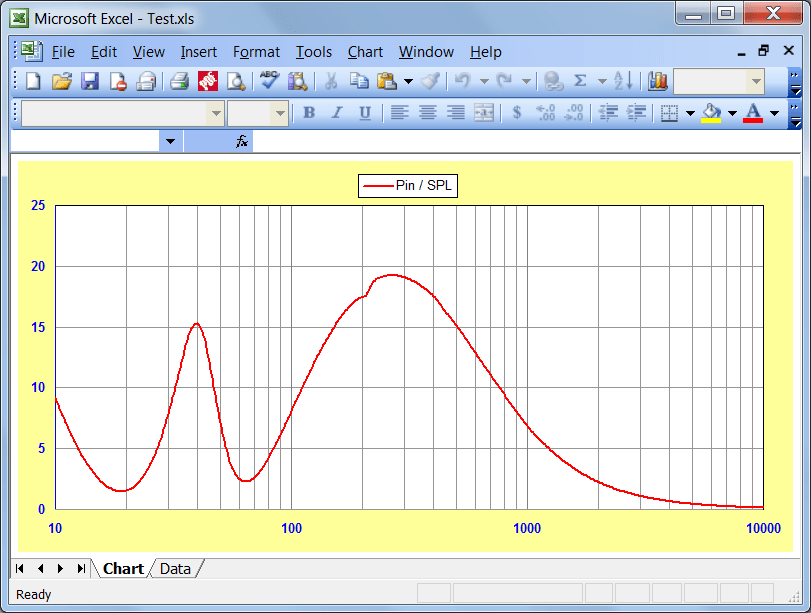The height and width of the screenshot is (613, 811).
Task: Toggle Bold formatting
Action: click(x=309, y=112)
